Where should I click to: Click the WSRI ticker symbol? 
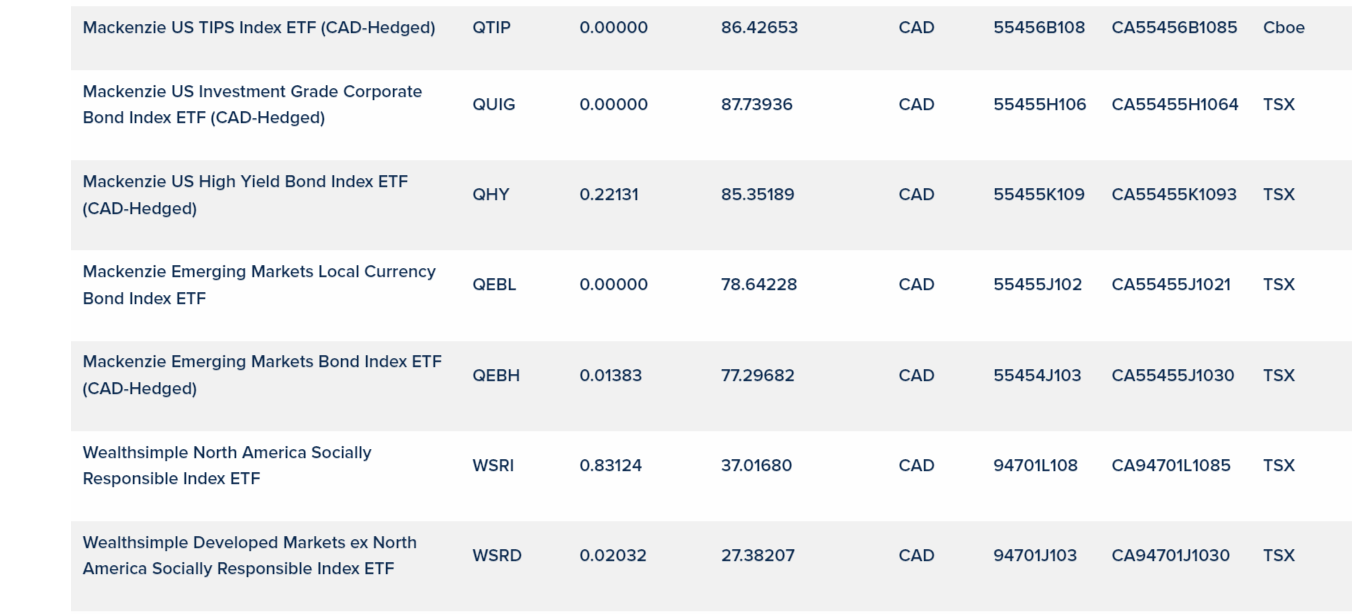[x=493, y=466]
